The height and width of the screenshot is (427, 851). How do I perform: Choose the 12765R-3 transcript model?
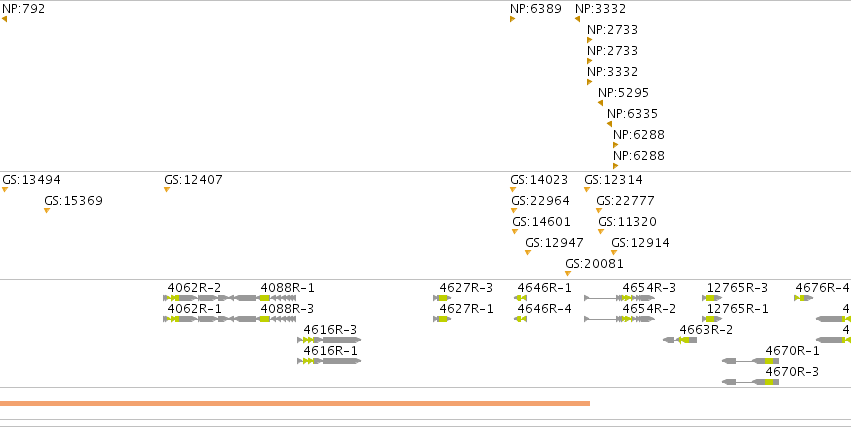[712, 298]
